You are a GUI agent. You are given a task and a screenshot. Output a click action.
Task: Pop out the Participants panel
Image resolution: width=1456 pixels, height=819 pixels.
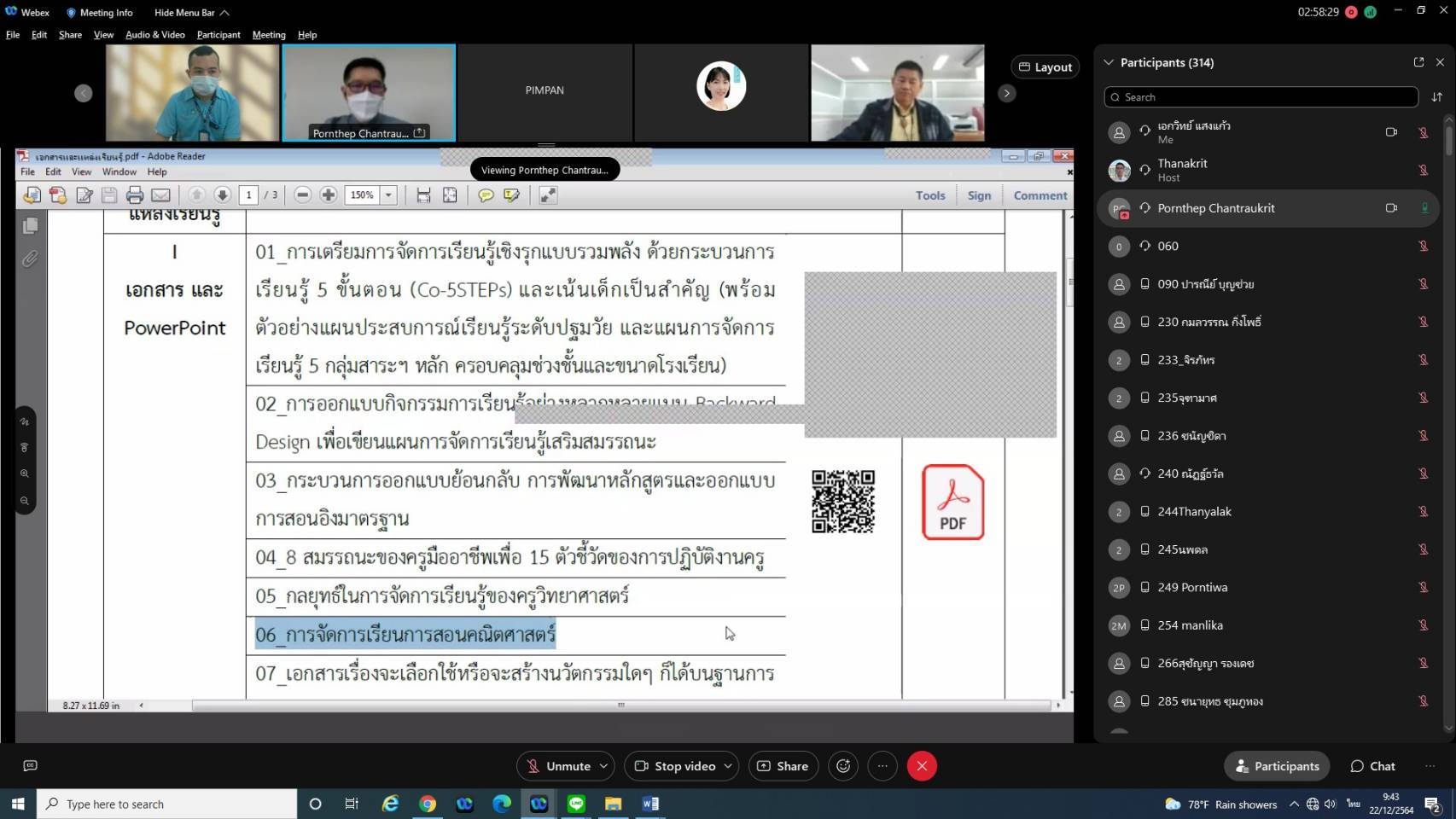(1418, 62)
